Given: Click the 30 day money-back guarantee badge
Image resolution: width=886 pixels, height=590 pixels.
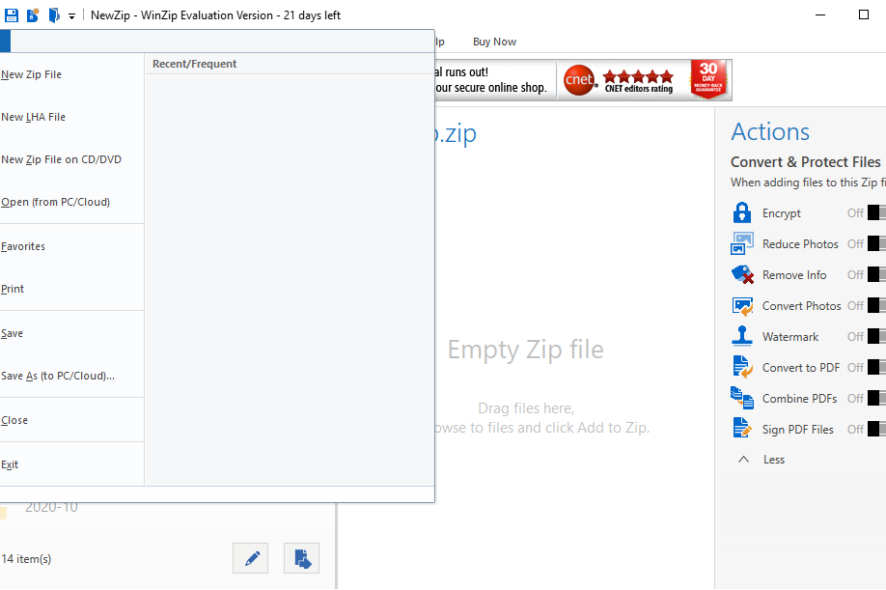Looking at the screenshot, I should click(x=708, y=80).
